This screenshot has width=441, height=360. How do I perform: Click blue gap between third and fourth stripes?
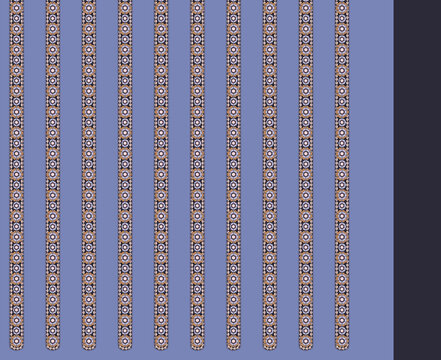pyautogui.click(x=107, y=175)
